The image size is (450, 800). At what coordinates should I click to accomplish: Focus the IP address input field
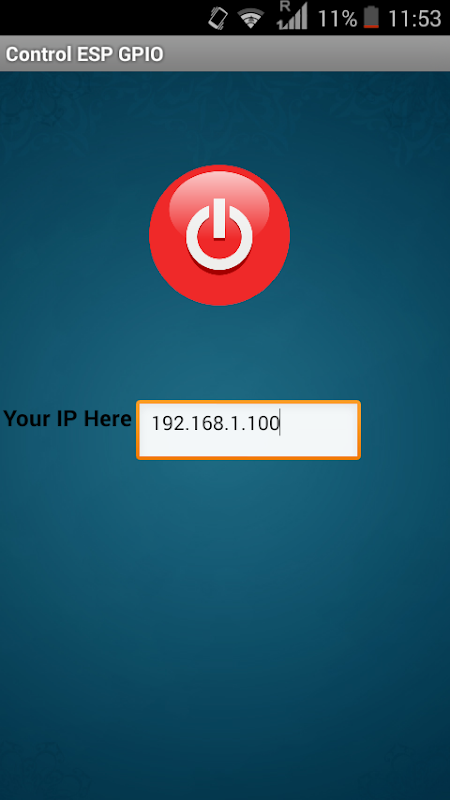click(x=248, y=430)
